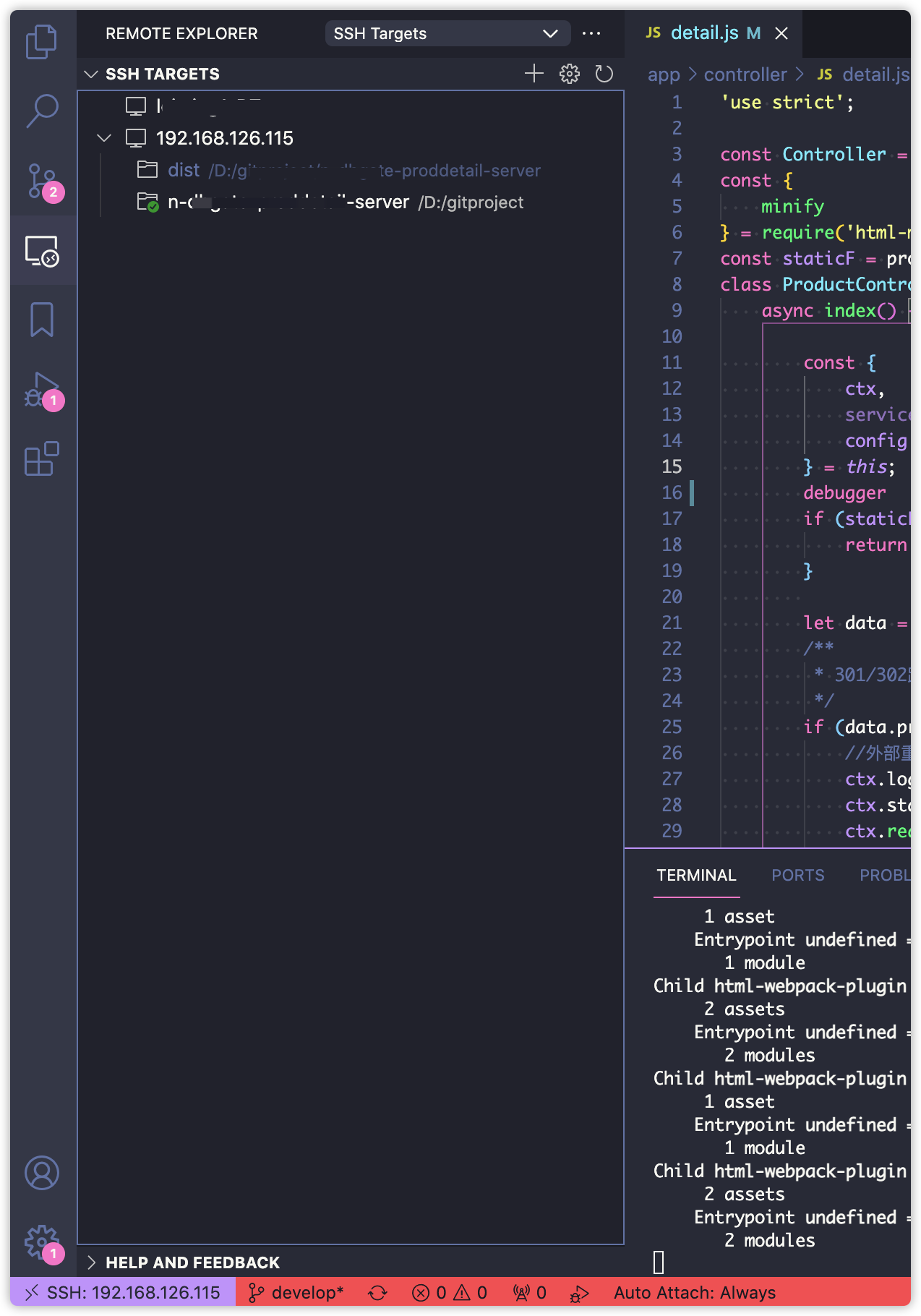The width and height of the screenshot is (921, 1316).
Task: Switch to the PORTS panel tab
Action: (797, 875)
